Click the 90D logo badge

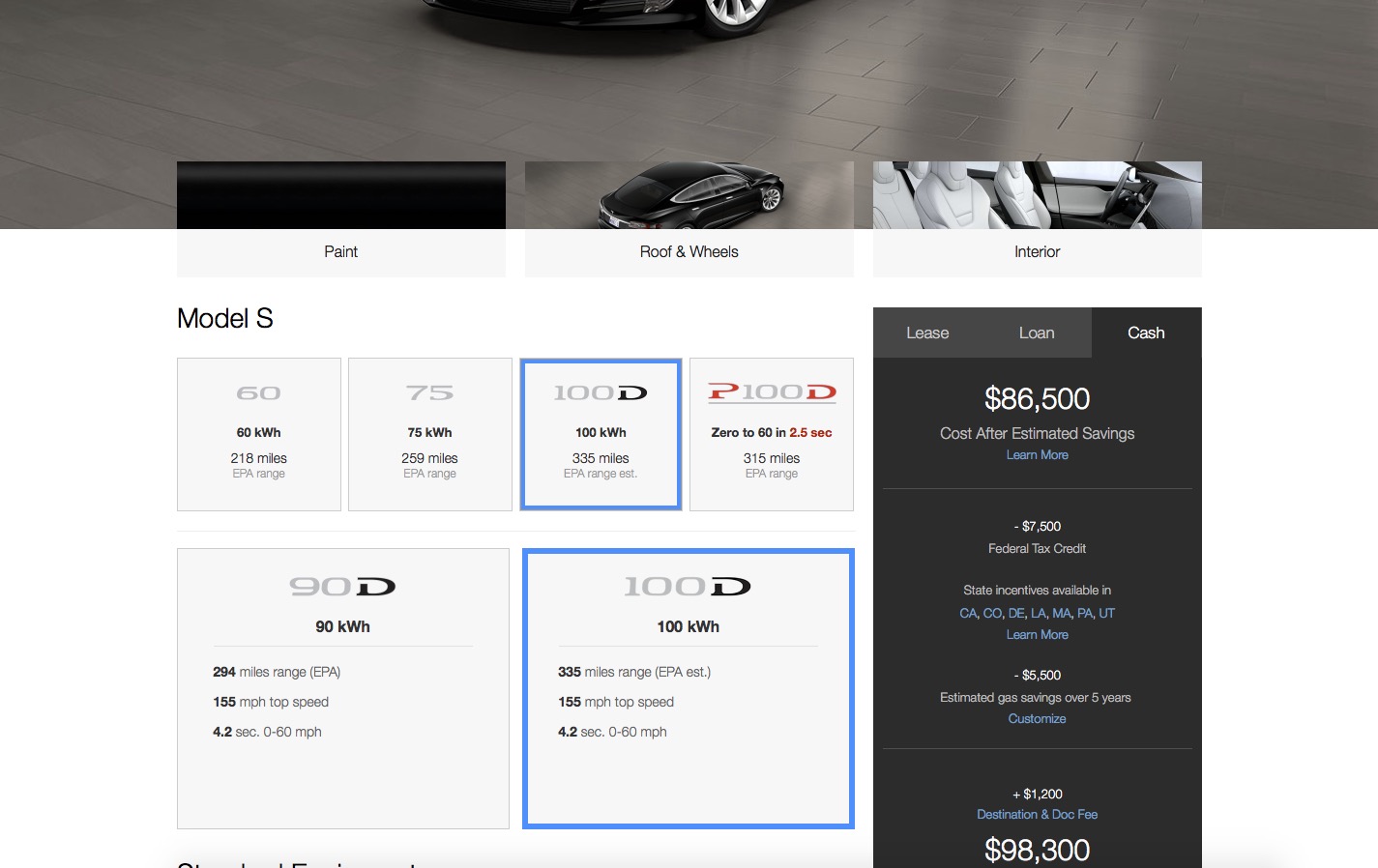[343, 587]
